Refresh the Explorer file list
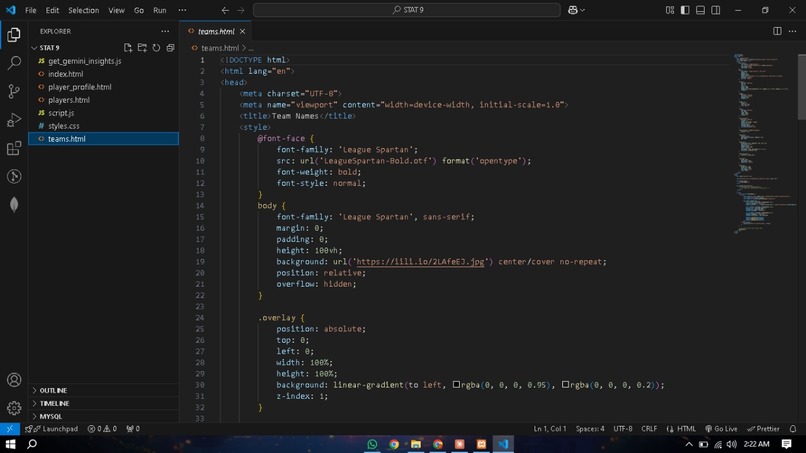 coord(156,48)
